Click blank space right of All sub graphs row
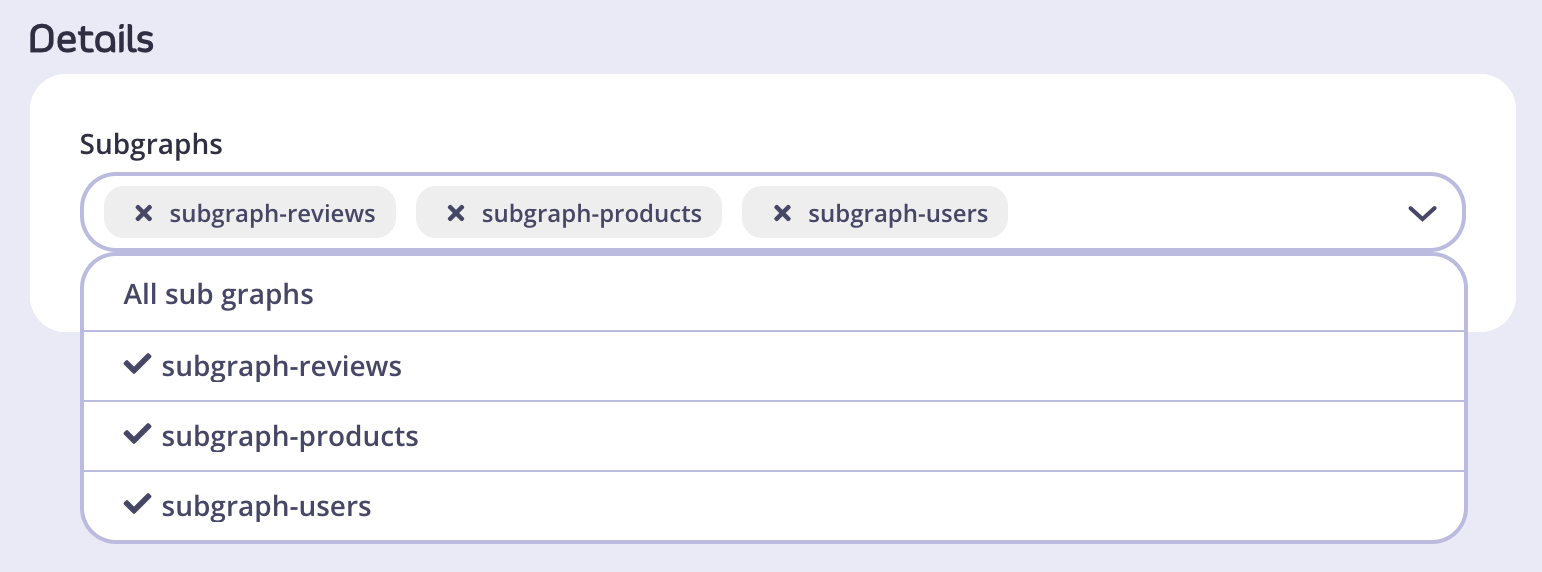Viewport: 1542px width, 572px height. coord(900,295)
